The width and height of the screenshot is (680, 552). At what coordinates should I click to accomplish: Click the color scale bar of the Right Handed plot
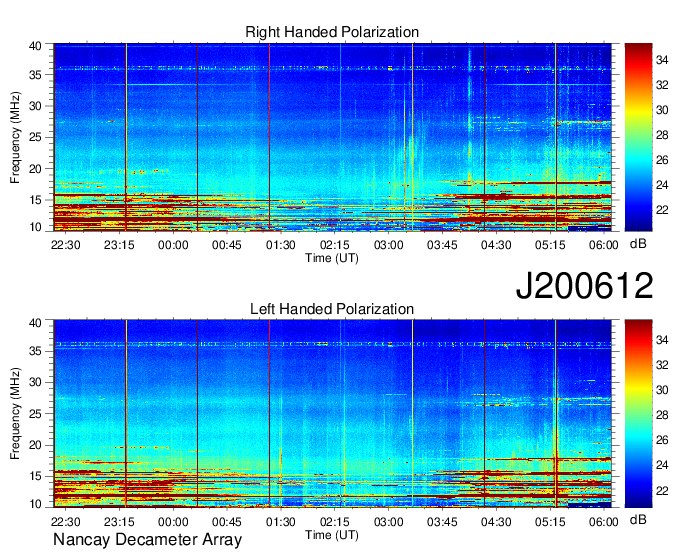click(x=638, y=137)
